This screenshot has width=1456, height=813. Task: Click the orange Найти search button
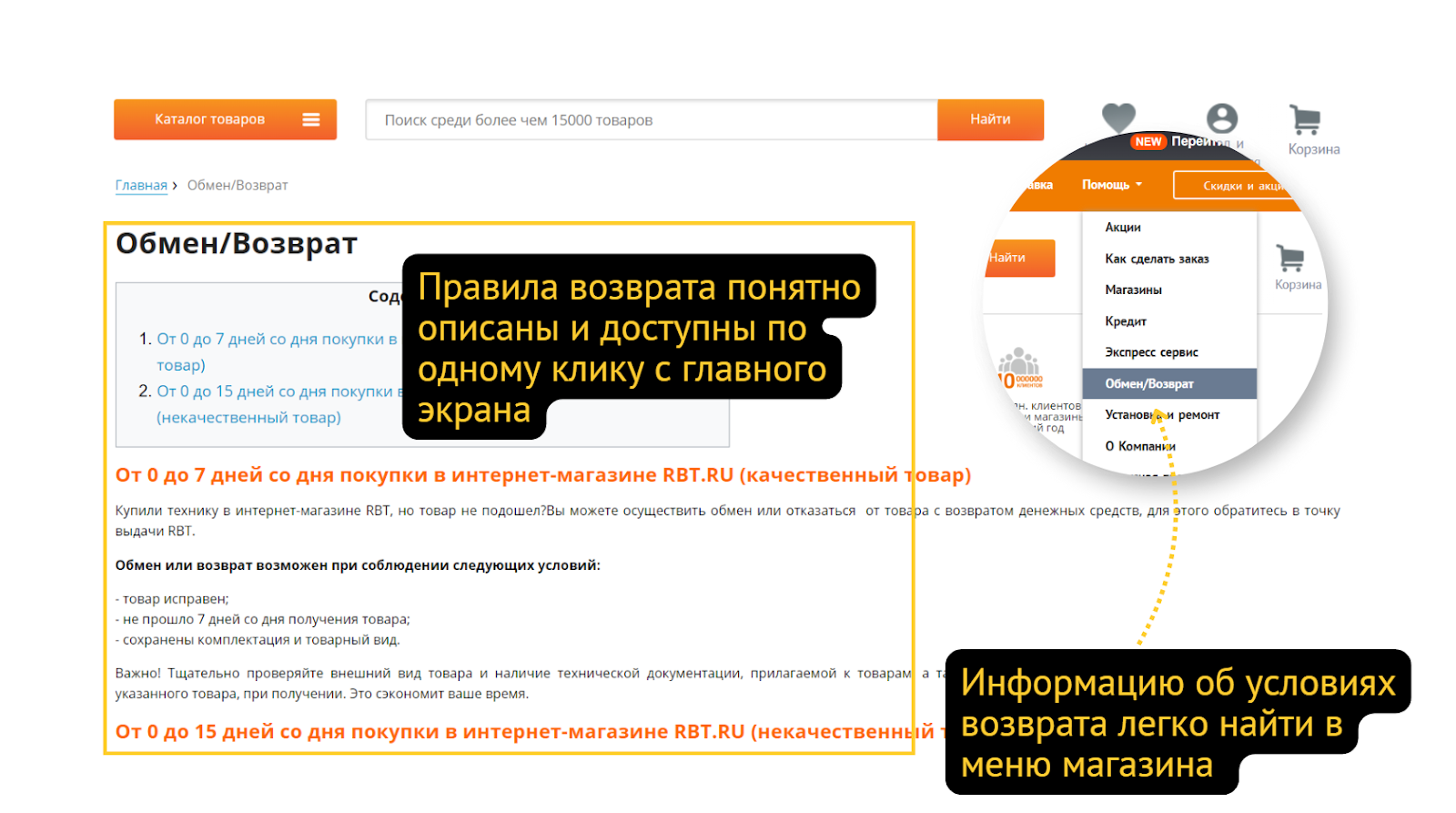tap(990, 119)
